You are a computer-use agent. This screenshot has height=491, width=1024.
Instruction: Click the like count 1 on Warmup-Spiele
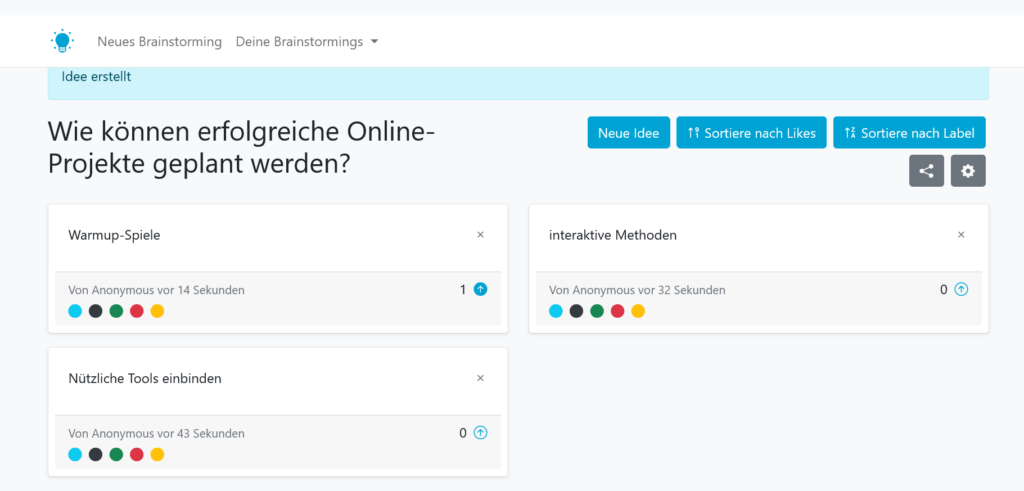463,289
